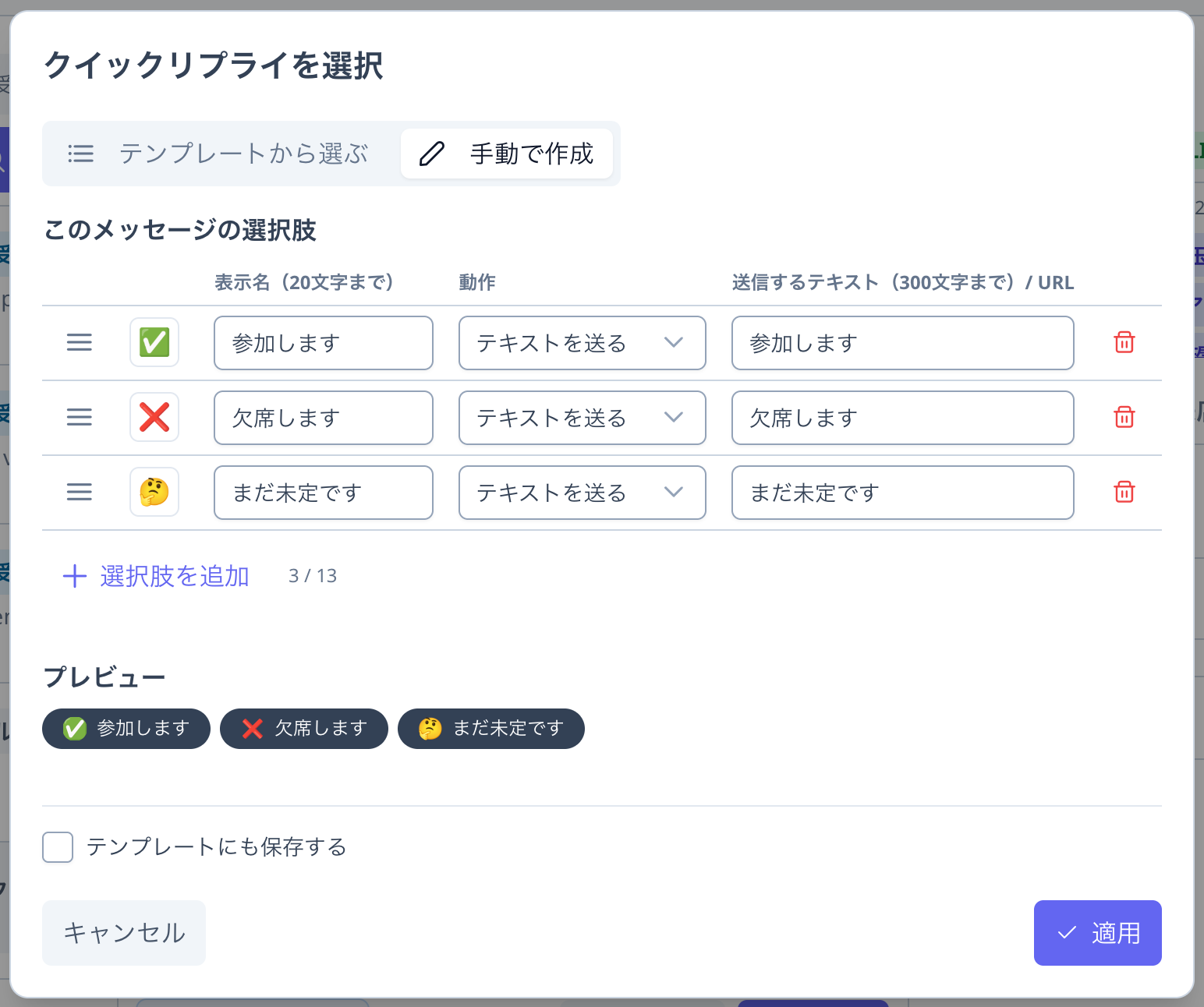
Task: Edit display name まだ未定です field
Action: pyautogui.click(x=324, y=493)
